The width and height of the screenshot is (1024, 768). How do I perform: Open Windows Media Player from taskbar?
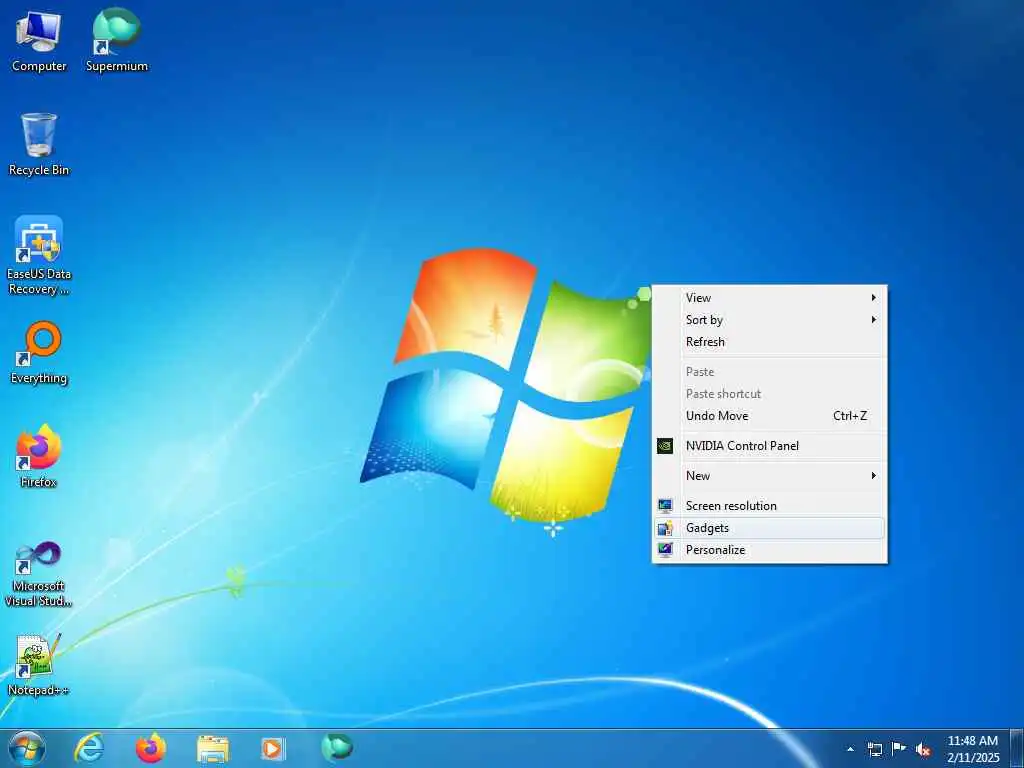point(273,748)
